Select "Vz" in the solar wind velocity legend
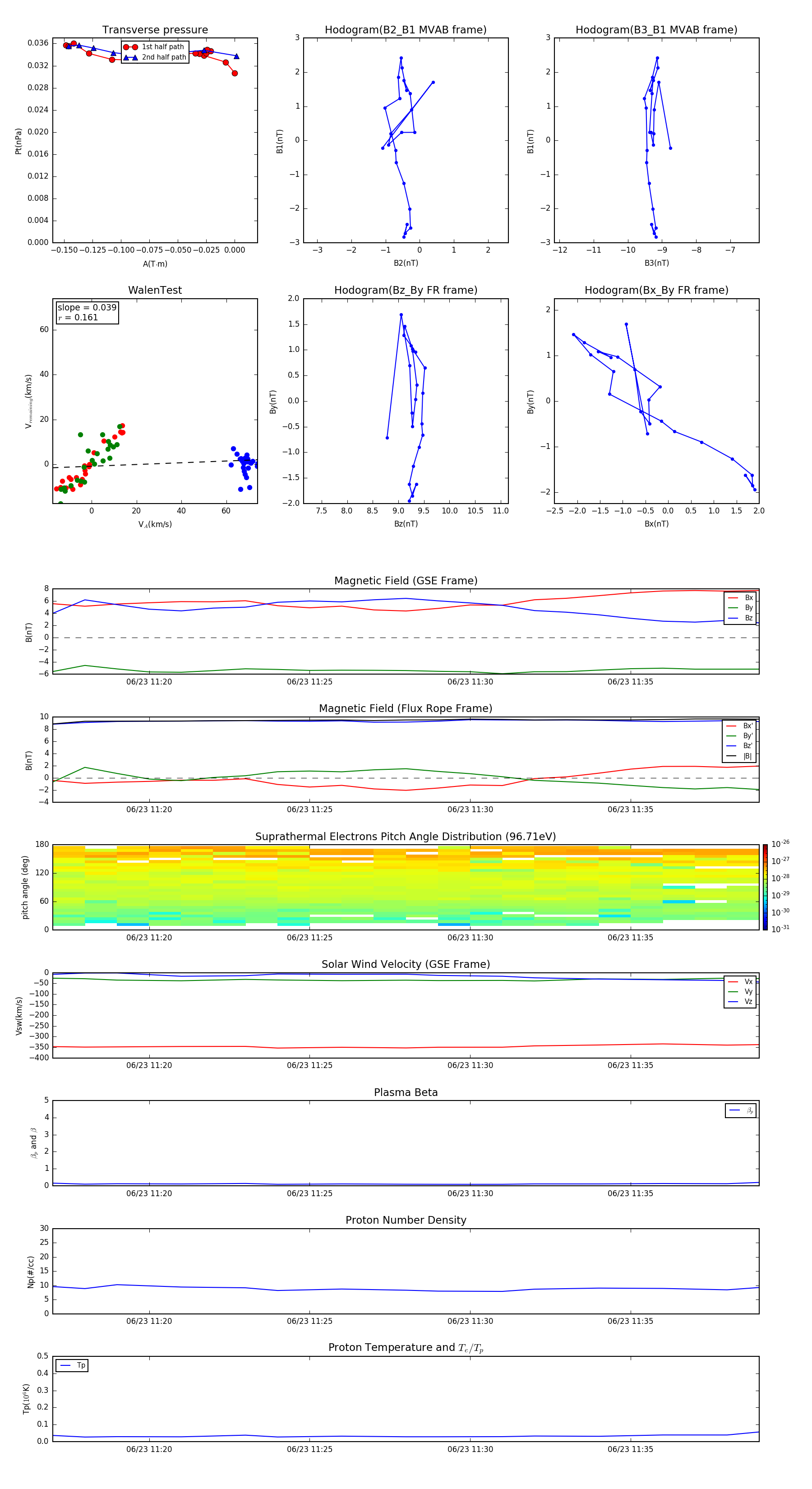 [740, 1001]
